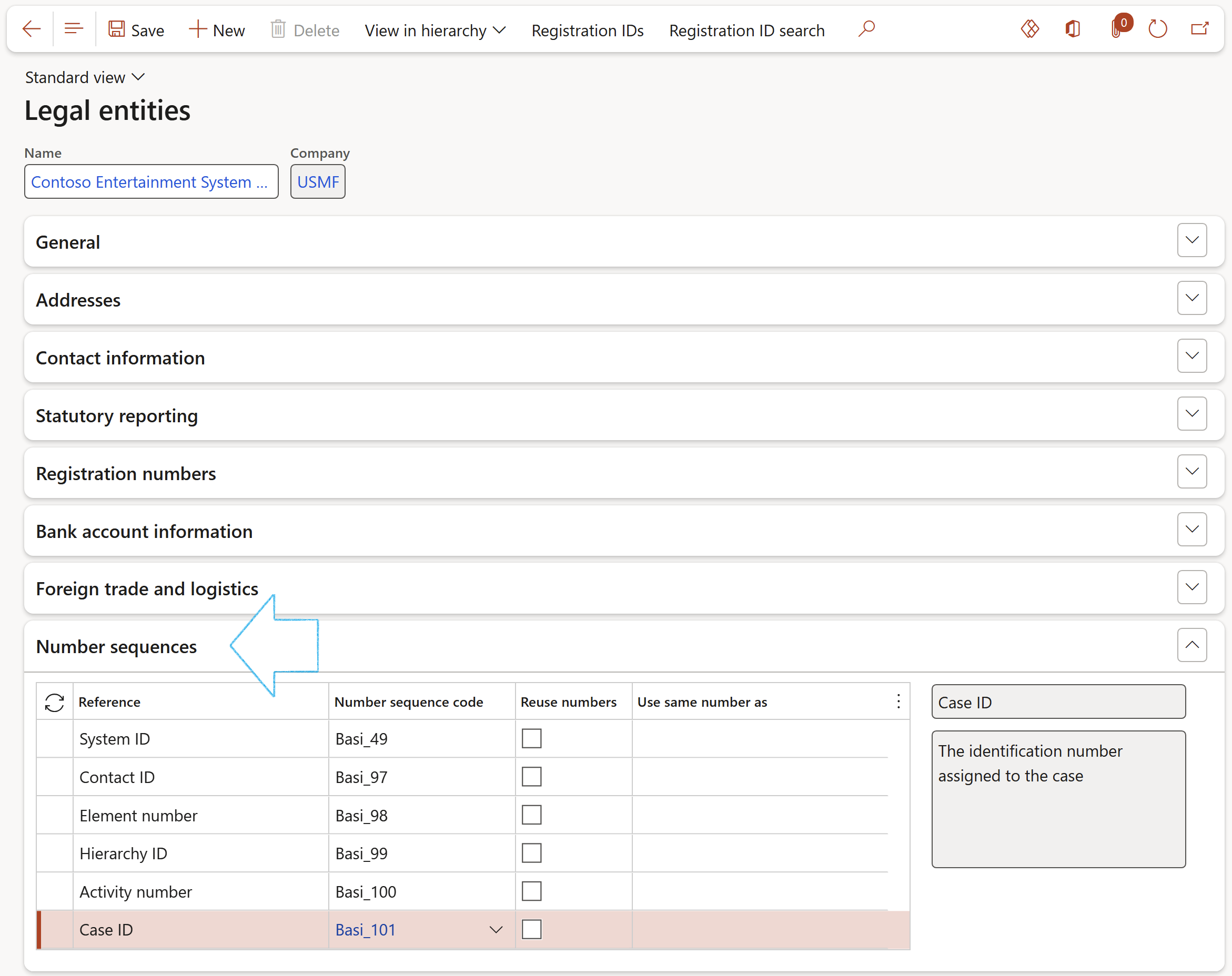Image resolution: width=1232 pixels, height=976 pixels.
Task: Expand the General section
Action: coord(1191,240)
